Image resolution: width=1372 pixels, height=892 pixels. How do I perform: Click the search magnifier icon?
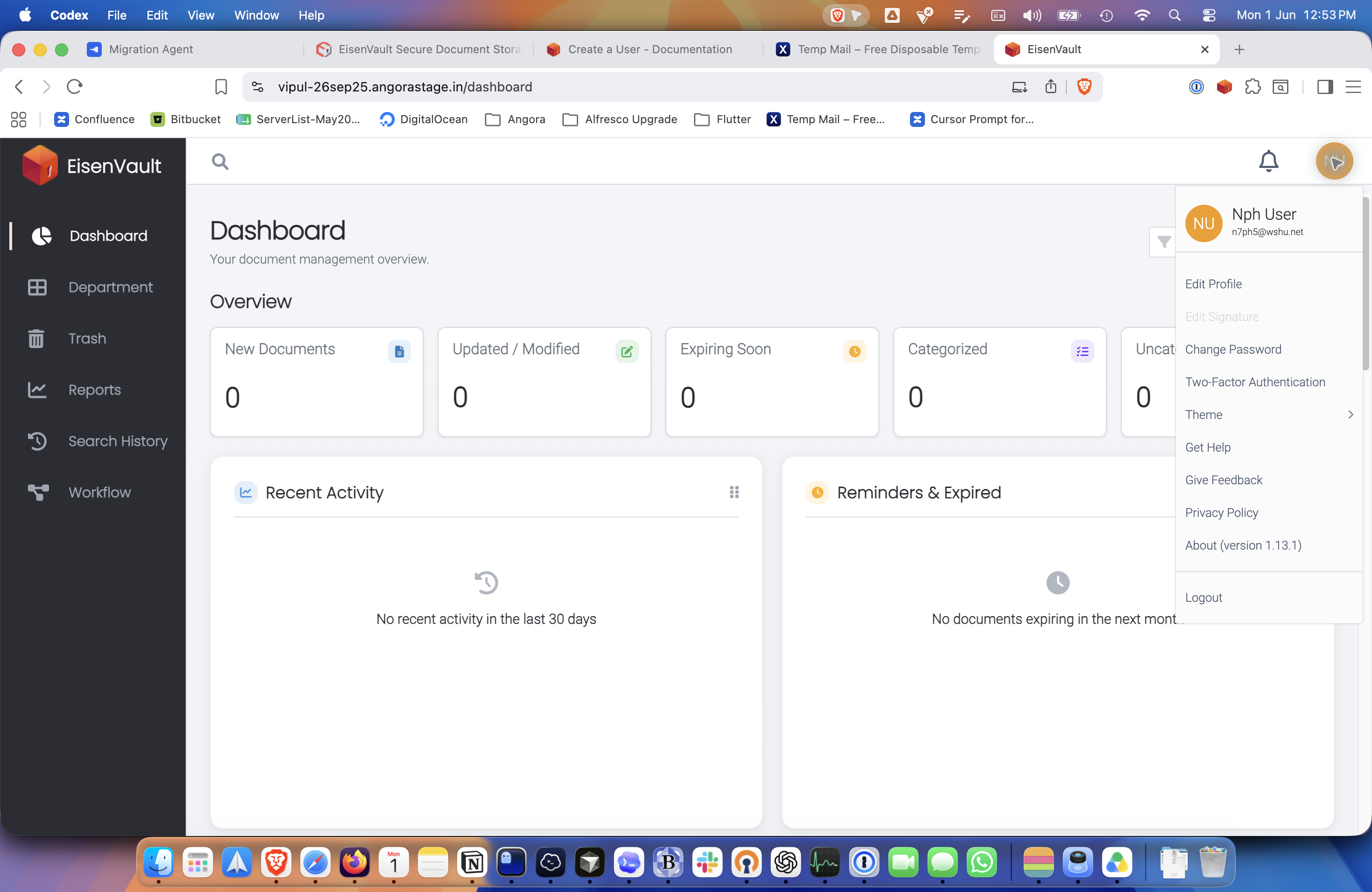coord(220,161)
